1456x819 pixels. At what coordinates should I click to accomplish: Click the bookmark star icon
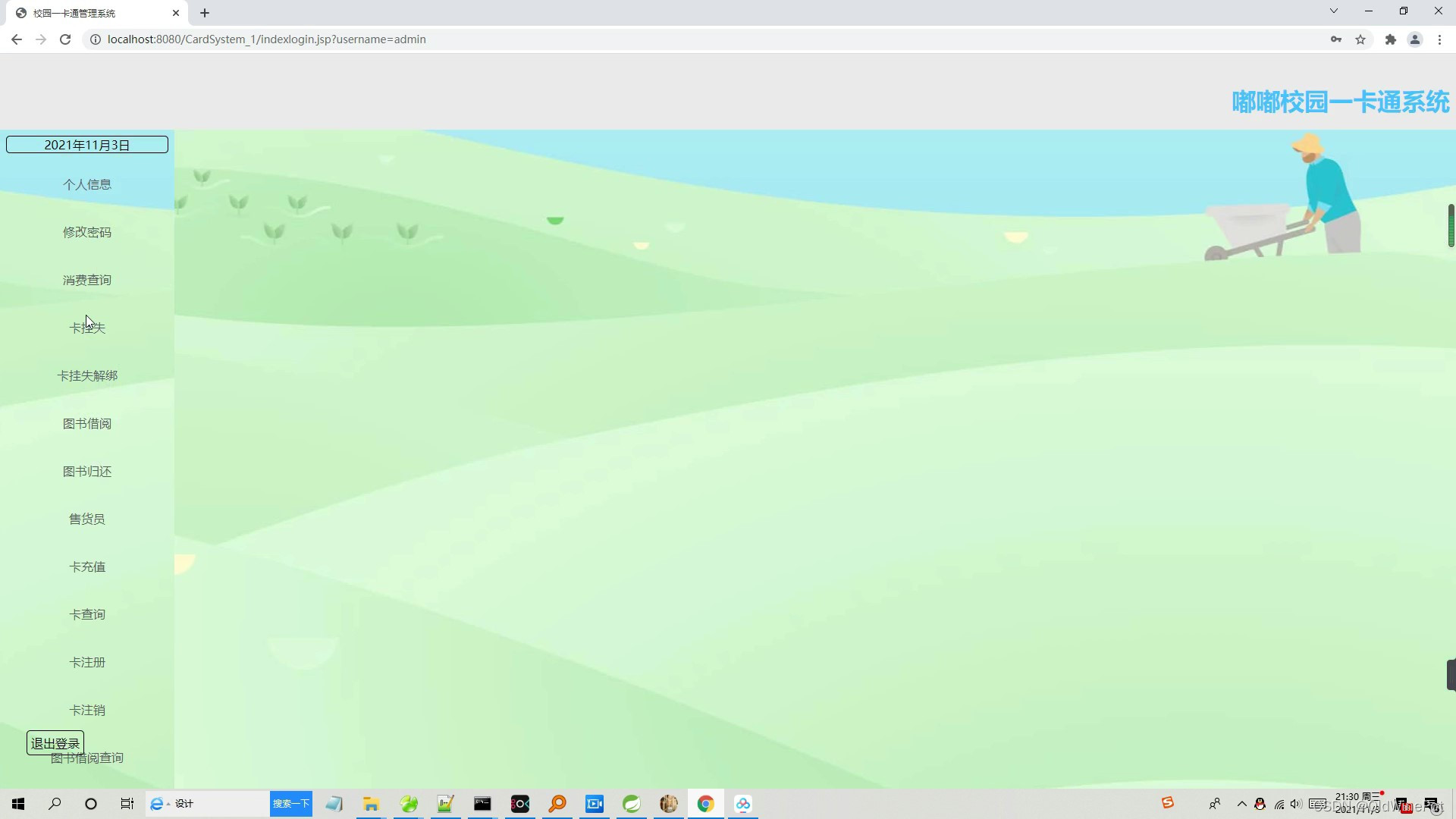tap(1360, 39)
